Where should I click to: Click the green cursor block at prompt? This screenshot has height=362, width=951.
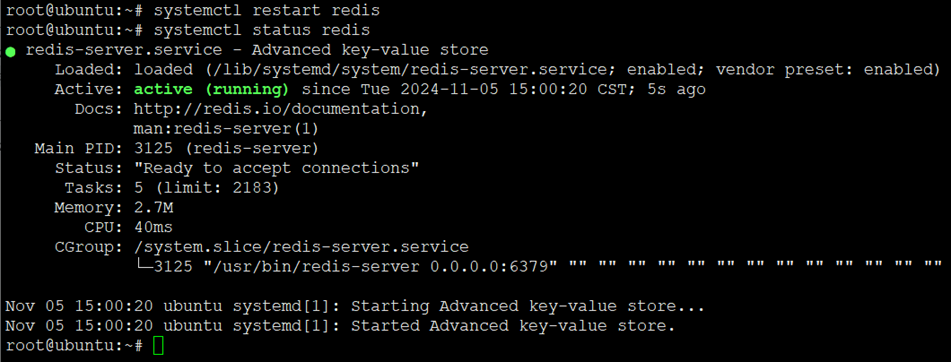pyautogui.click(x=158, y=346)
